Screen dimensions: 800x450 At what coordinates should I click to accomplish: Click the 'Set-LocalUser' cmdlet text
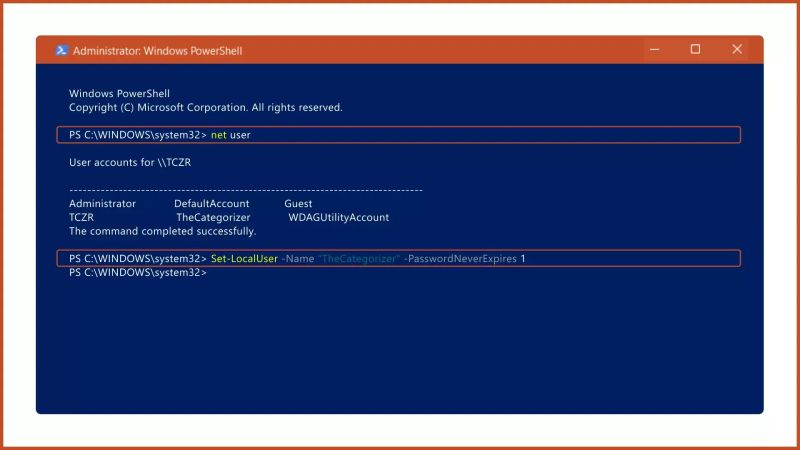pyautogui.click(x=244, y=259)
